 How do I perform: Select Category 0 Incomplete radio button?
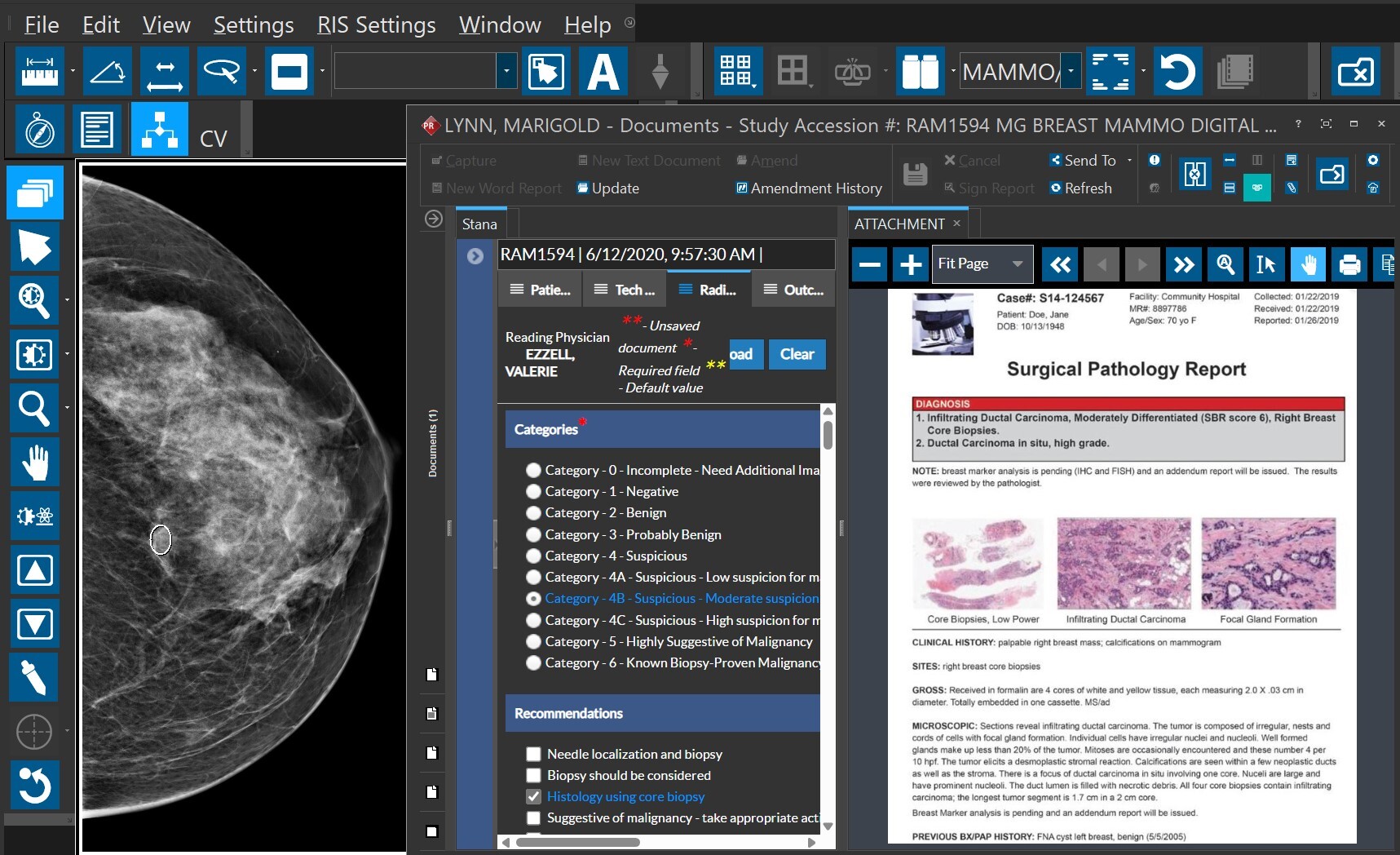(533, 470)
